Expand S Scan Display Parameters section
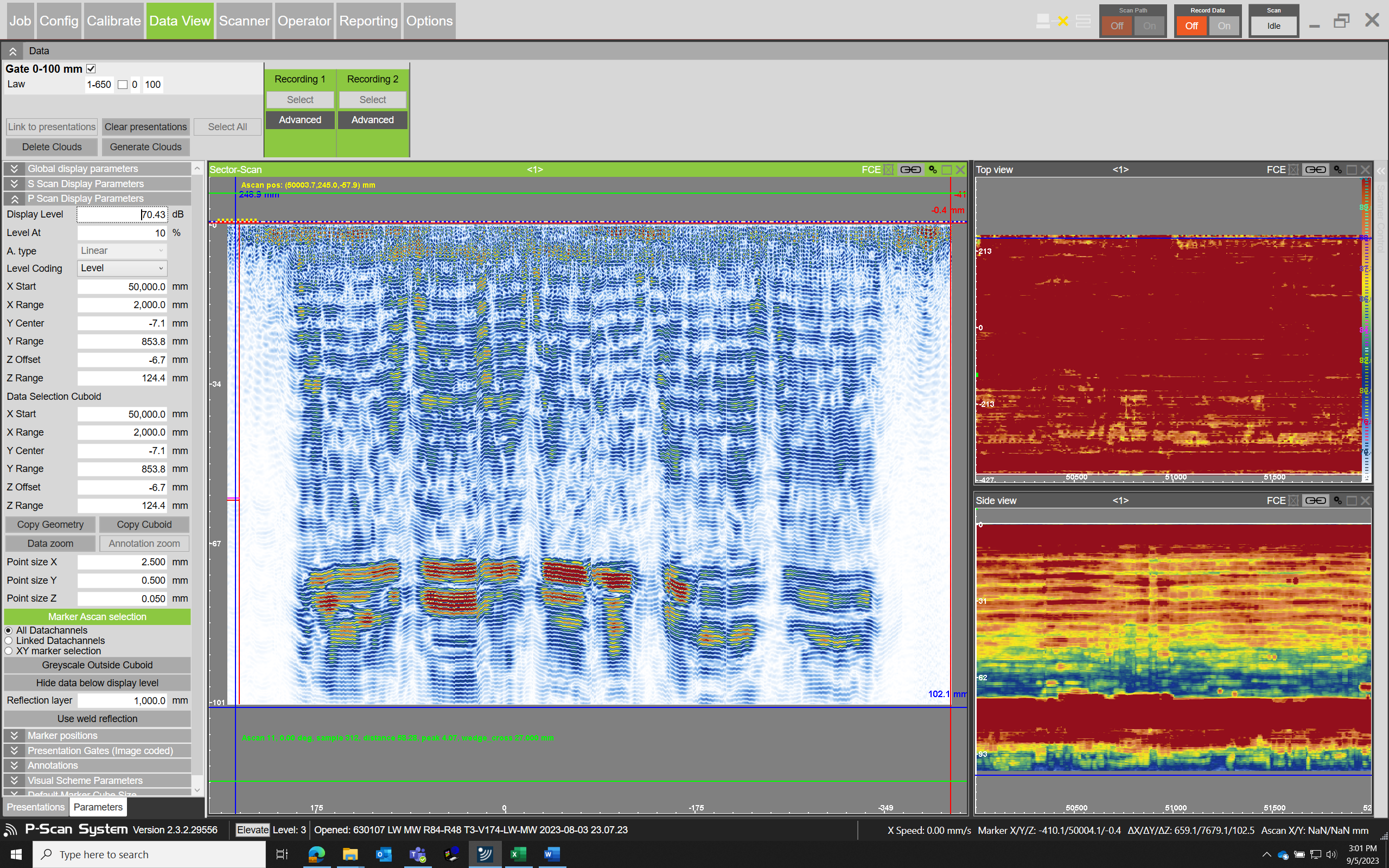 (x=97, y=184)
